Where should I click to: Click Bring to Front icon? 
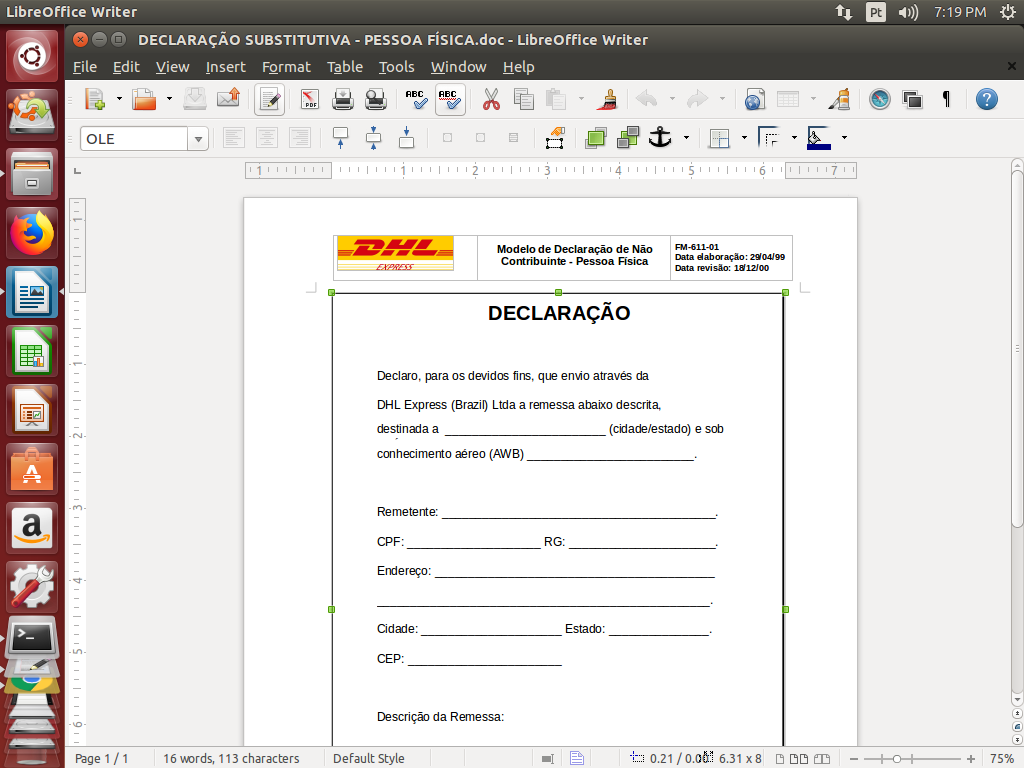[596, 138]
